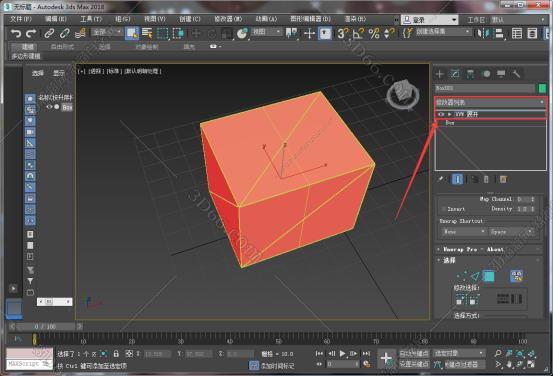This screenshot has width=553, height=376.
Task: Open the 修改器(M) menu
Action: pos(228,19)
